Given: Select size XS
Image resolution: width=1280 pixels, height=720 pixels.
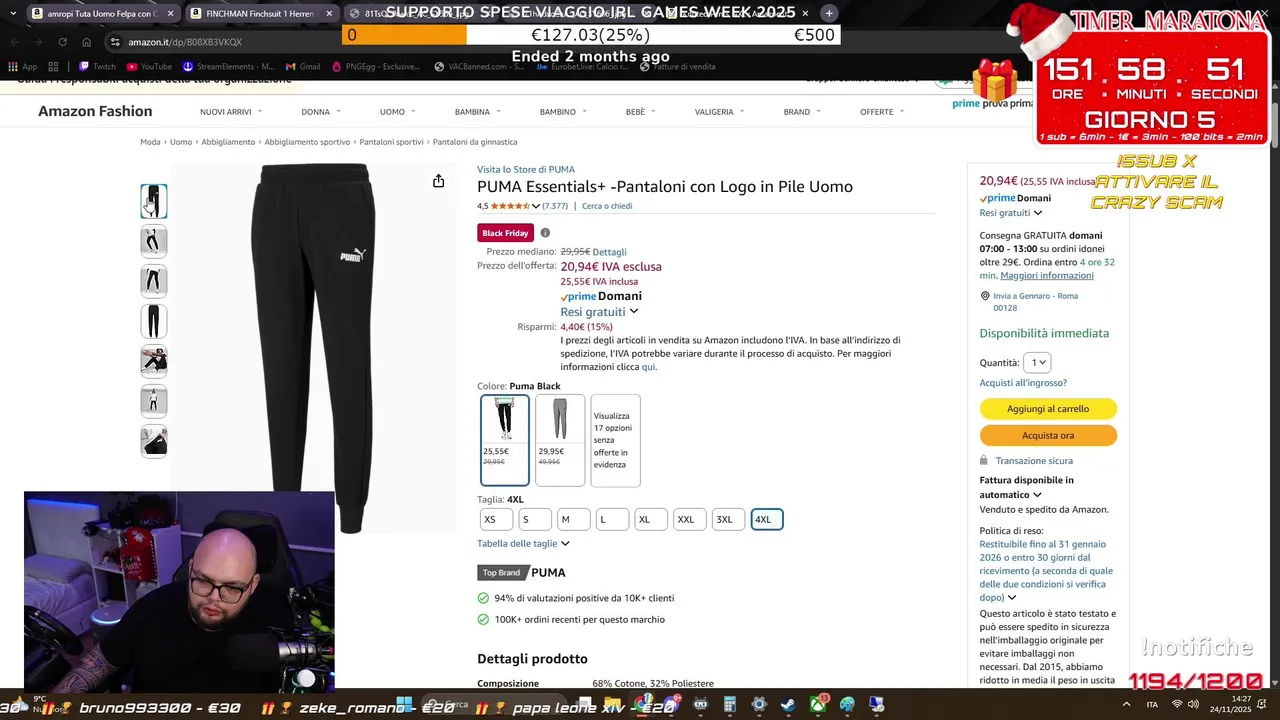Looking at the screenshot, I should click(x=496, y=519).
